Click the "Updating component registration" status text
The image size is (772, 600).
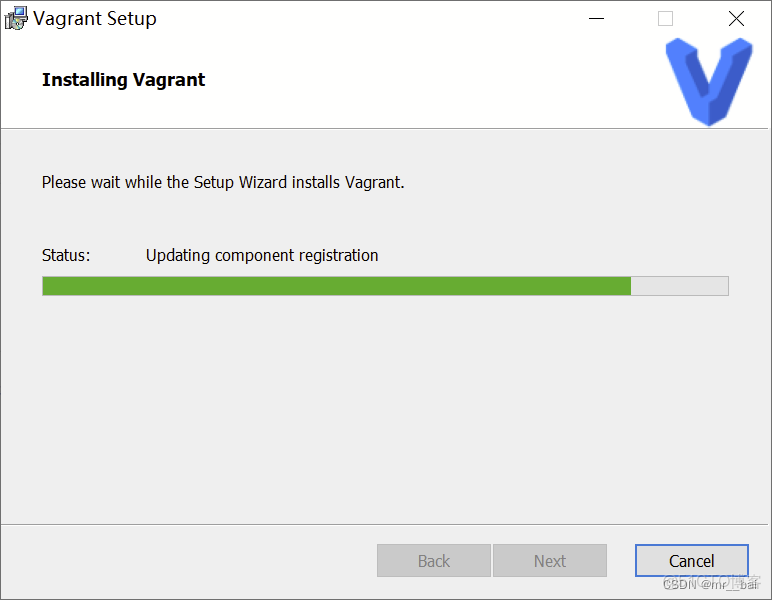262,255
